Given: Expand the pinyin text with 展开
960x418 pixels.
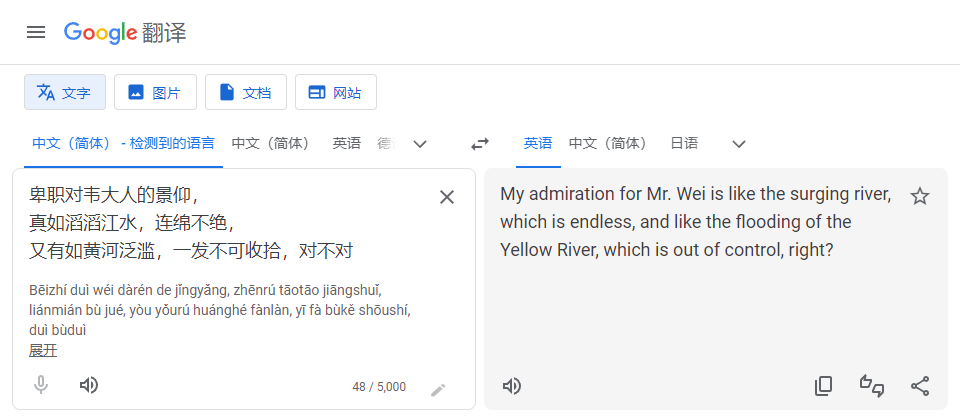Looking at the screenshot, I should [43, 350].
